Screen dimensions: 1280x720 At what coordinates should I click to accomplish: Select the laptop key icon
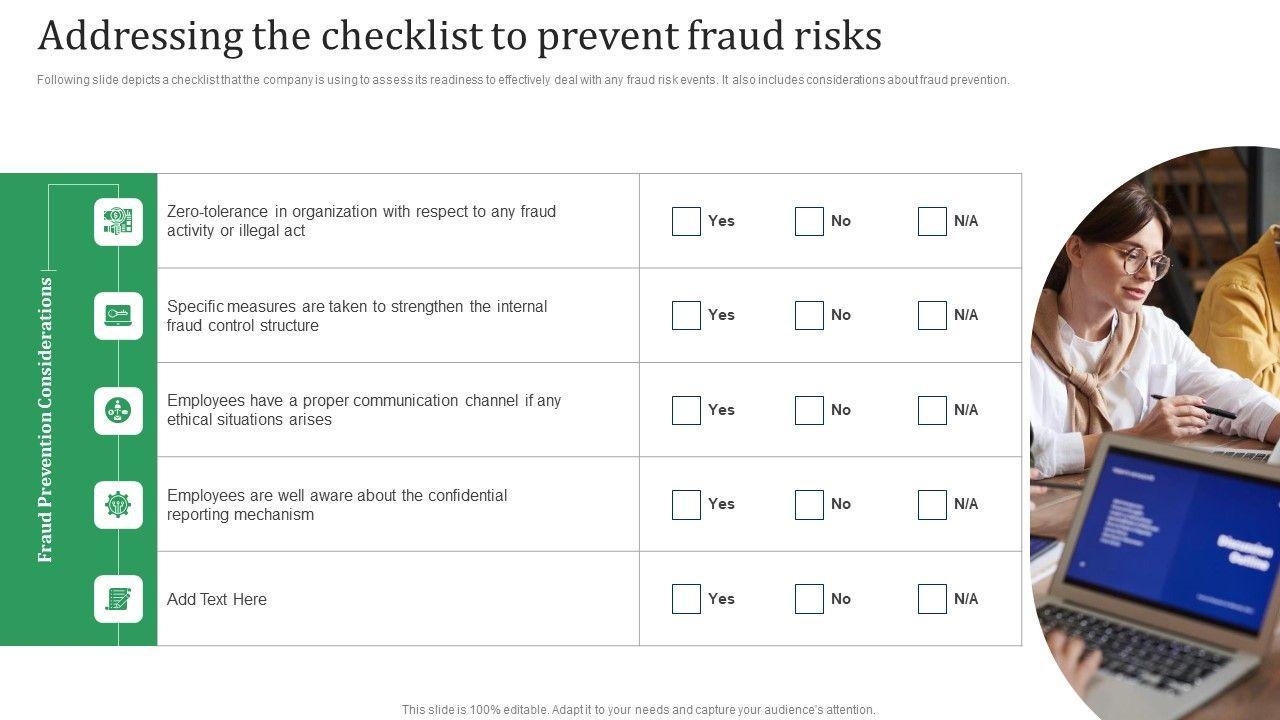pos(119,316)
